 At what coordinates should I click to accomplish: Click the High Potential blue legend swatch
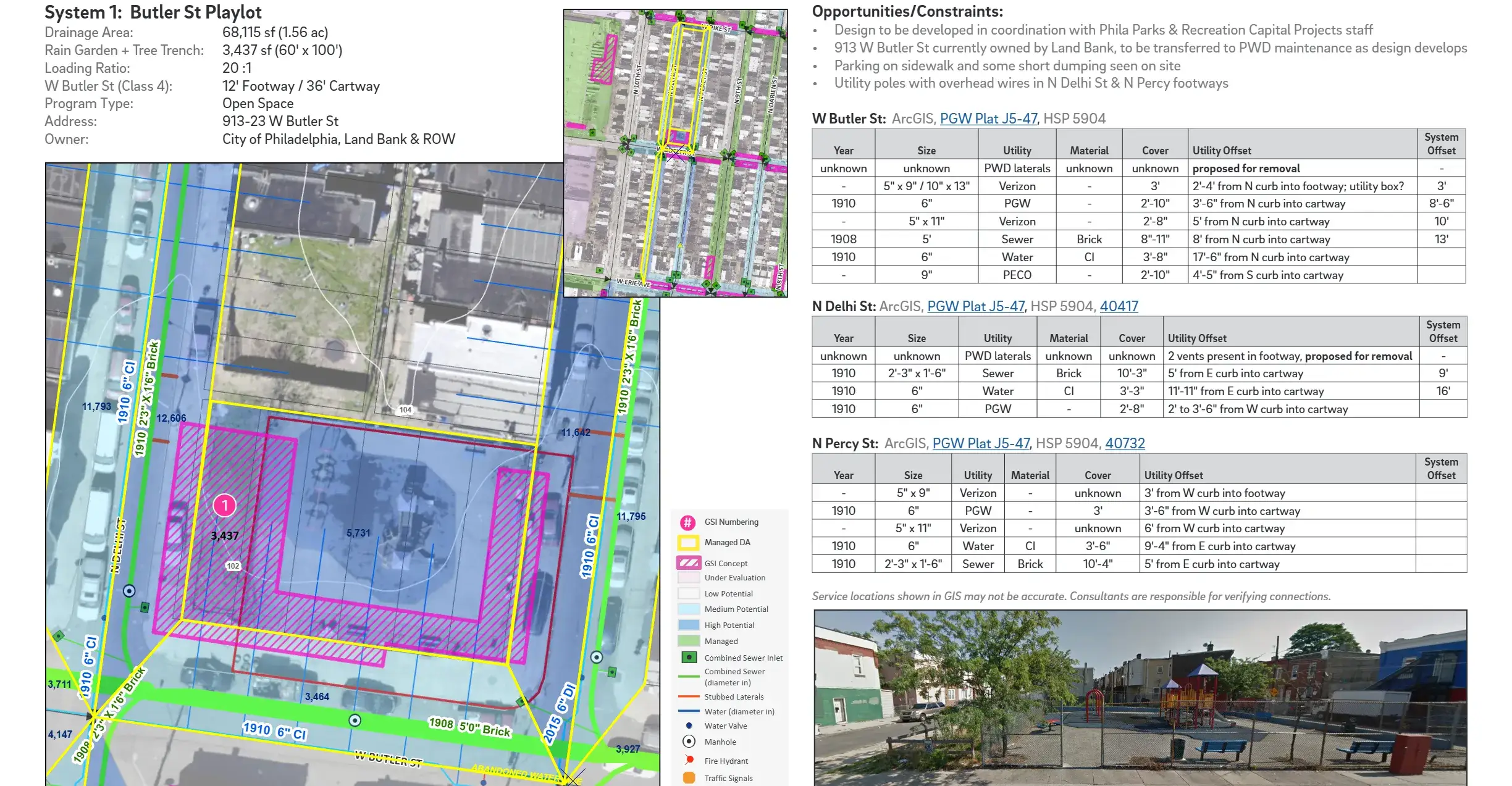(x=688, y=625)
